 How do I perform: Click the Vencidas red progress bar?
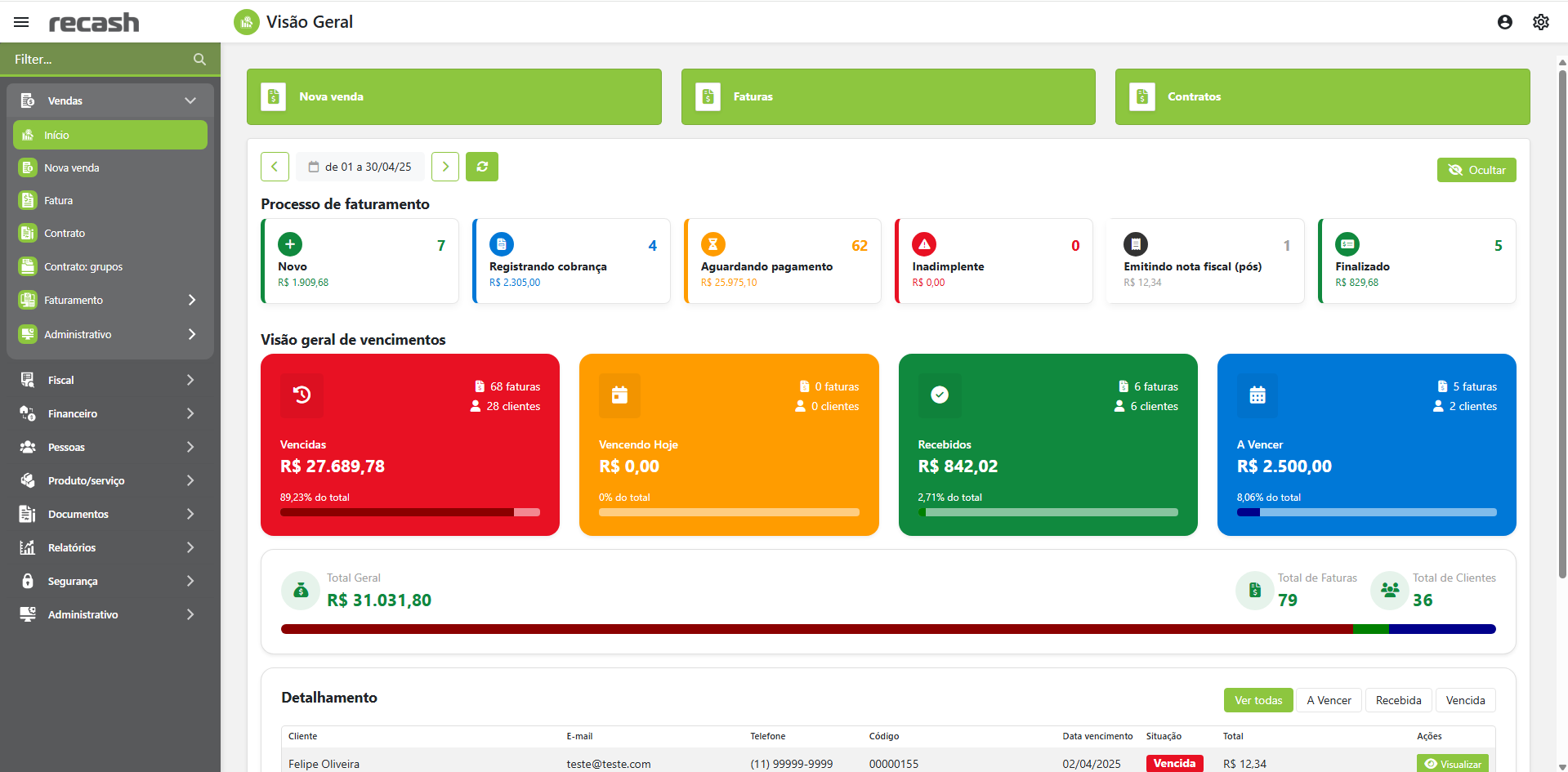click(x=409, y=512)
